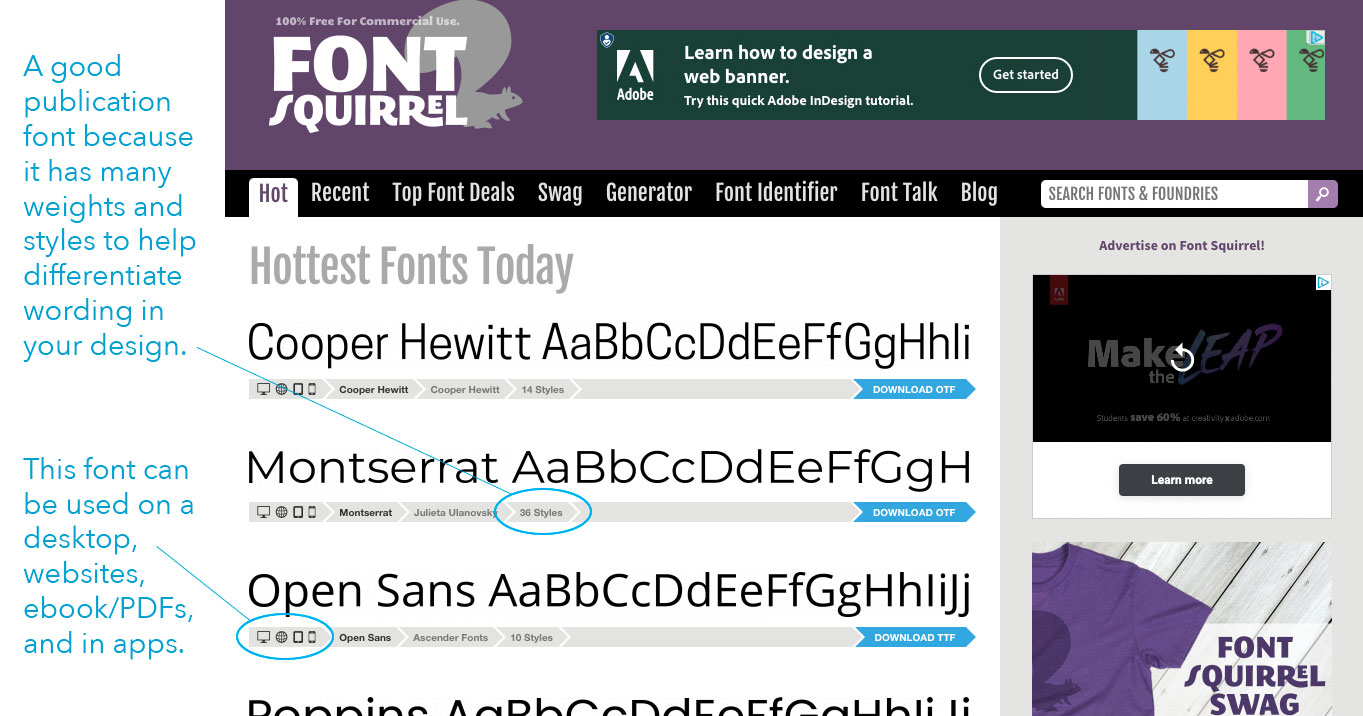1363x716 pixels.
Task: Click Learn more in the sidebar ad
Action: tap(1181, 480)
